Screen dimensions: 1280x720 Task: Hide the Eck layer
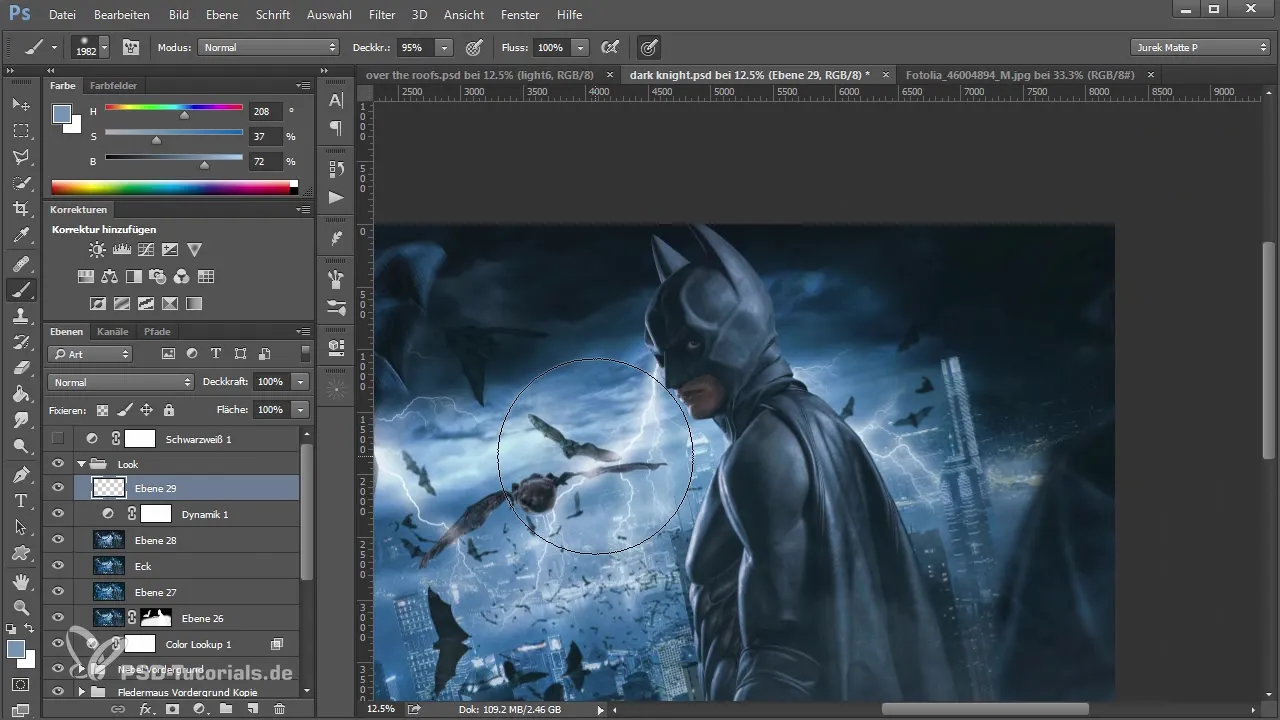point(58,566)
